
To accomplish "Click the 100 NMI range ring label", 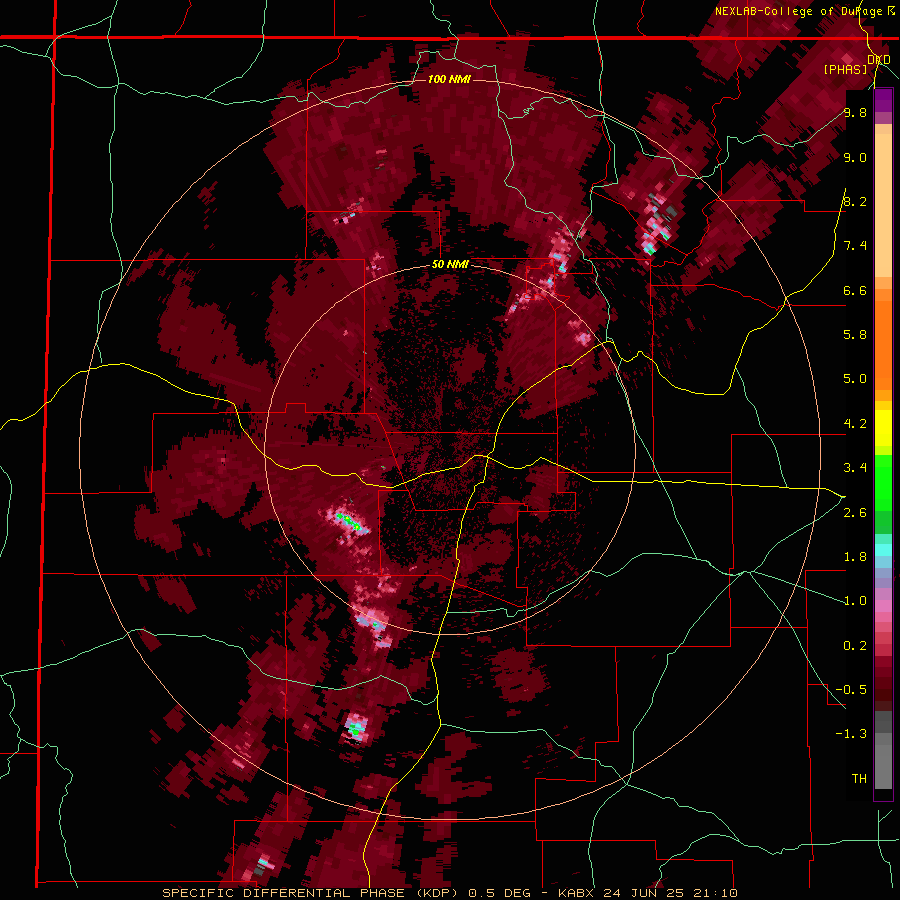I will [449, 79].
